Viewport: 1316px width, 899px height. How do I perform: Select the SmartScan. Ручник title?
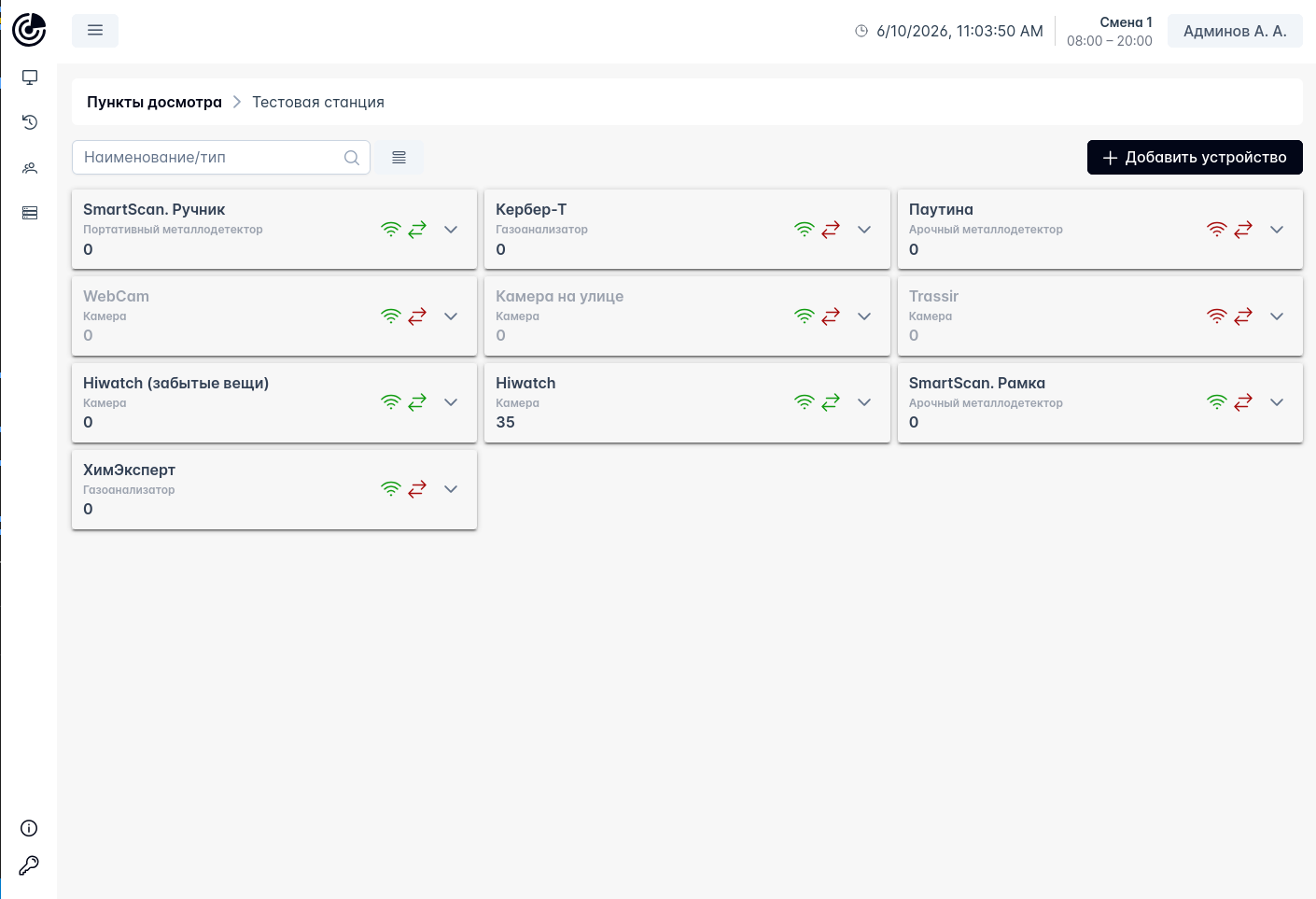[154, 210]
